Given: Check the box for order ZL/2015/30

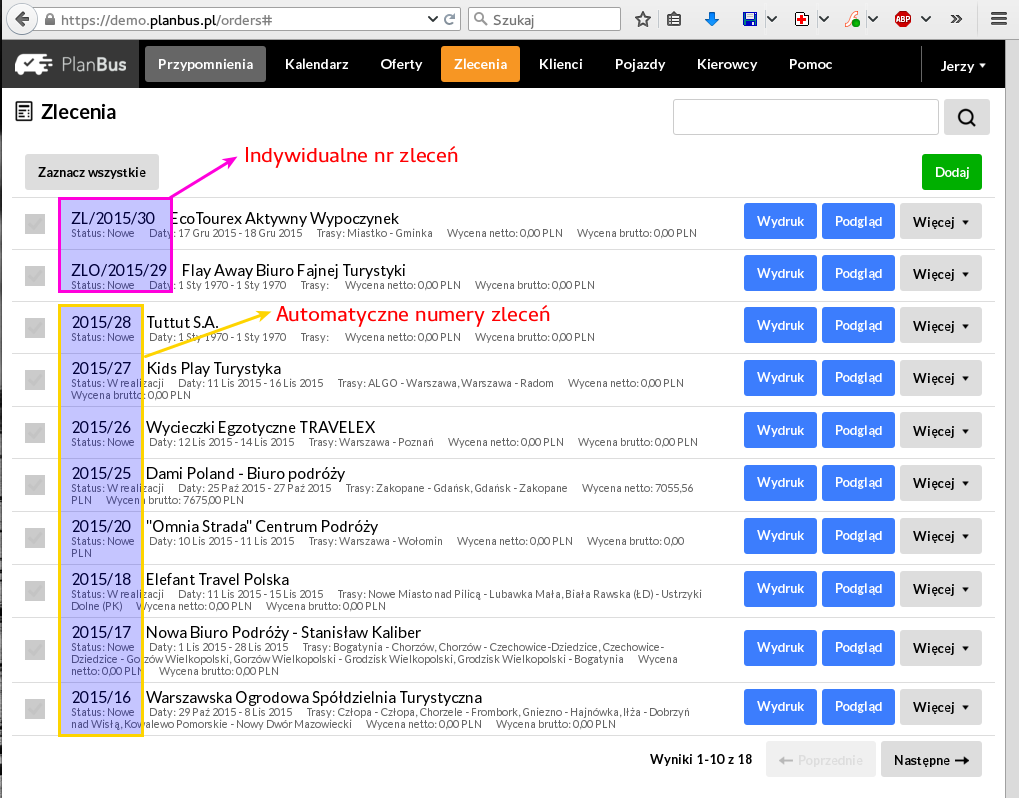Looking at the screenshot, I should click(x=35, y=223).
